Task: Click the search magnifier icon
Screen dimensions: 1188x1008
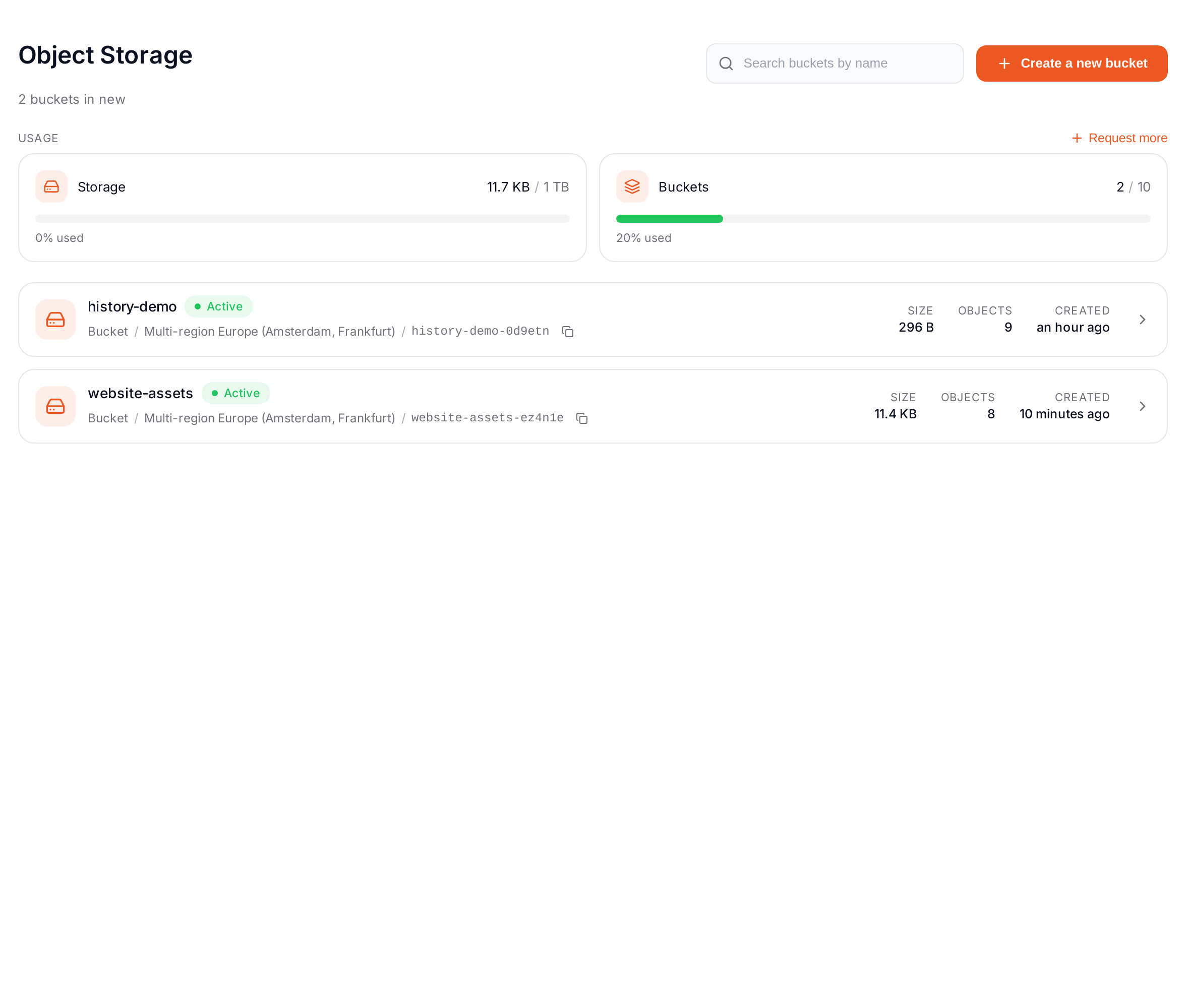Action: point(726,64)
